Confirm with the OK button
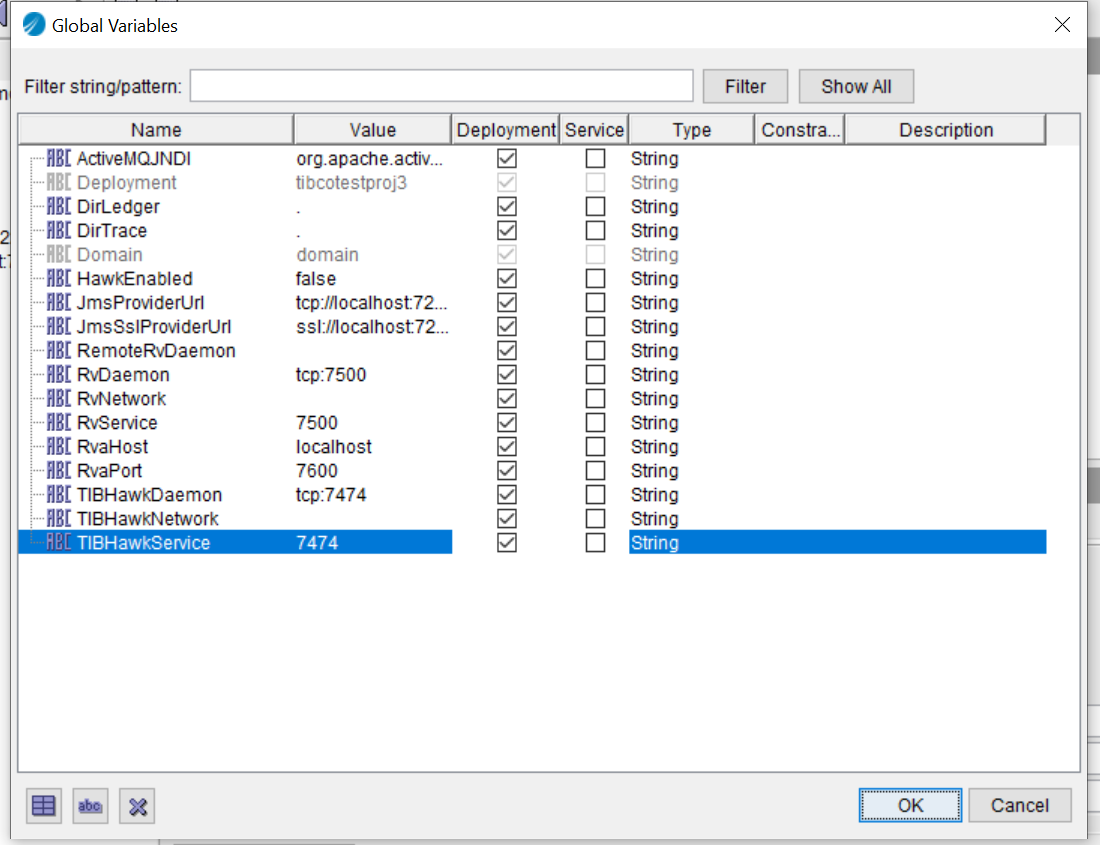The image size is (1100, 845). coord(911,805)
